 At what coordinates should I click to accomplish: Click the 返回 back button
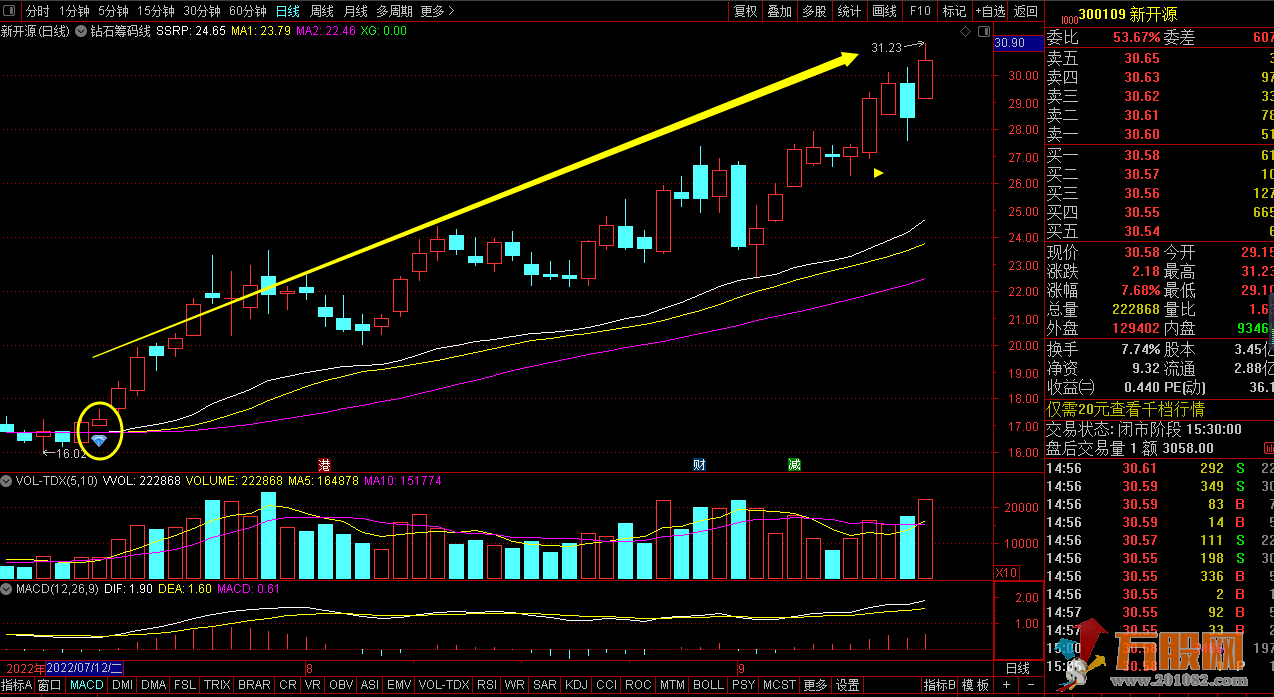(1026, 11)
